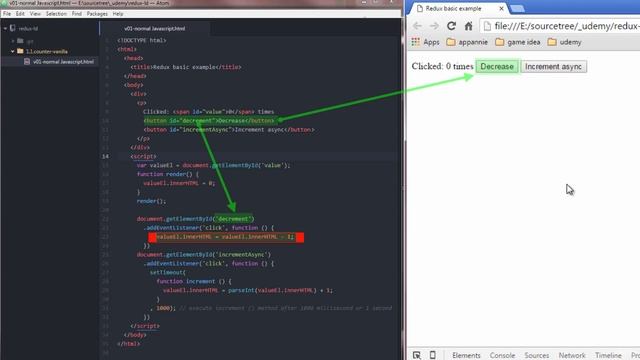Open the Chrome home page
This screenshot has height=360, width=640.
[469, 26]
